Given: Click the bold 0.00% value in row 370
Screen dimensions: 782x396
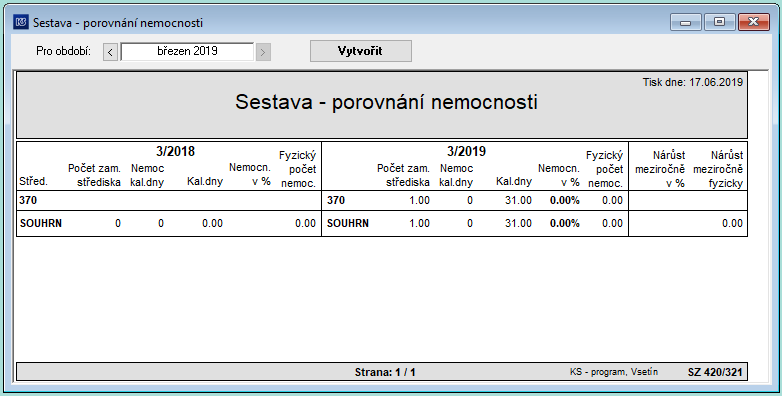Looking at the screenshot, I should (x=565, y=200).
